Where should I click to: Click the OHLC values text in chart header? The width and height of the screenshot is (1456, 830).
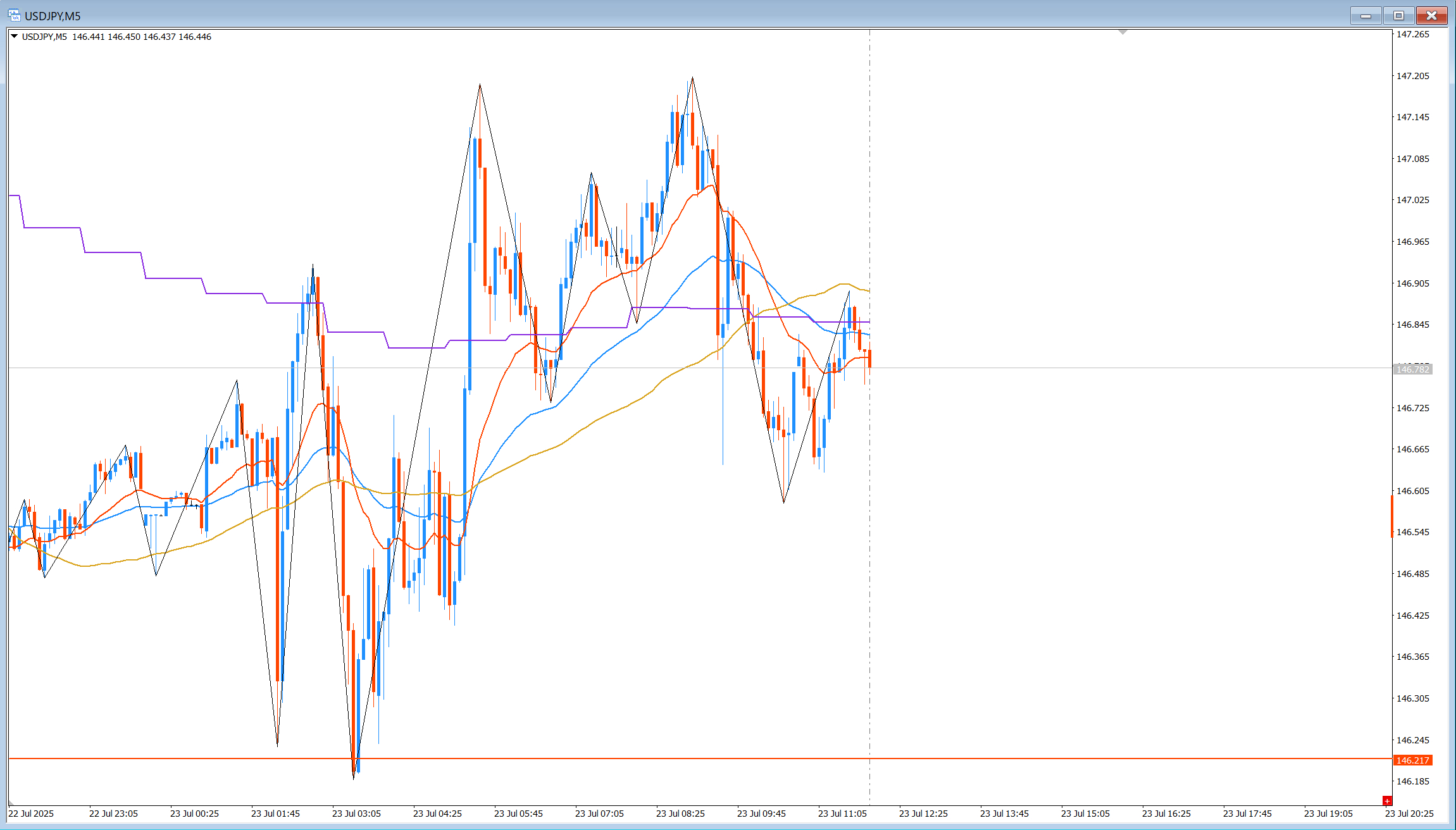[x=142, y=37]
